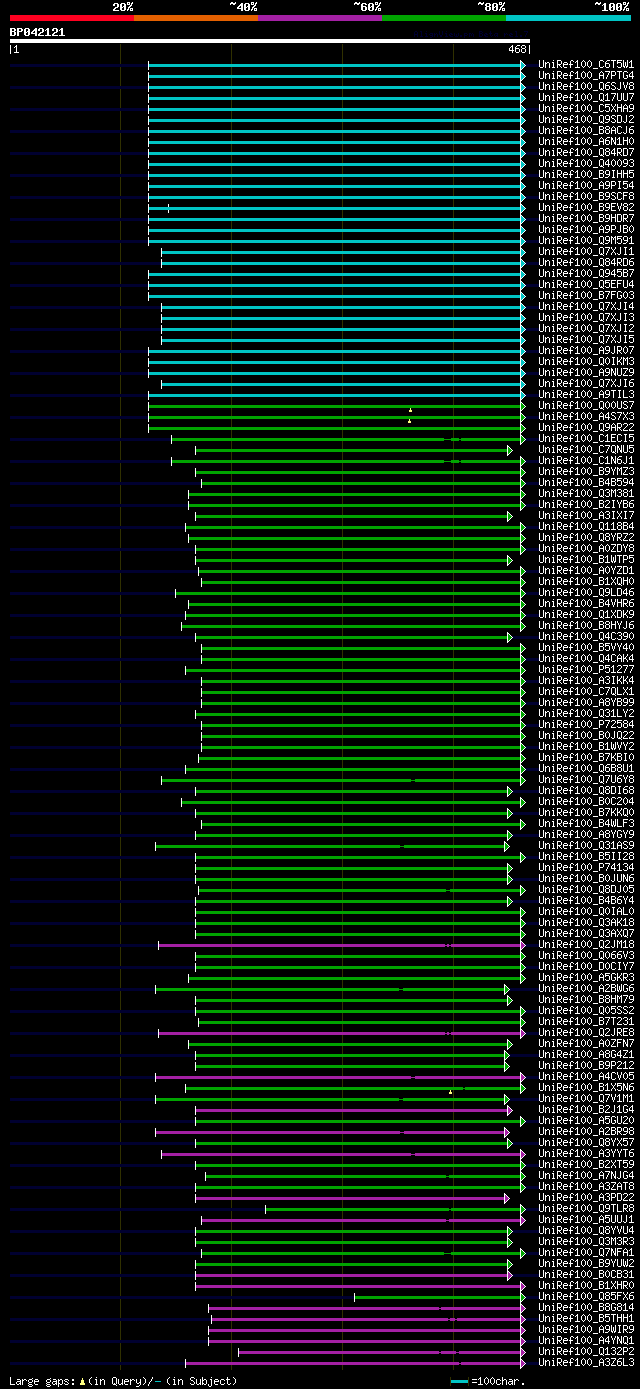Select the UniRef100_Q5EFU4 label

coord(586,284)
